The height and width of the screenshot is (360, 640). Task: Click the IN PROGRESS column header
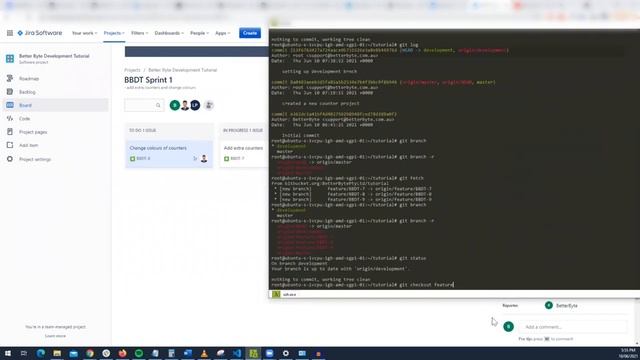[243, 130]
